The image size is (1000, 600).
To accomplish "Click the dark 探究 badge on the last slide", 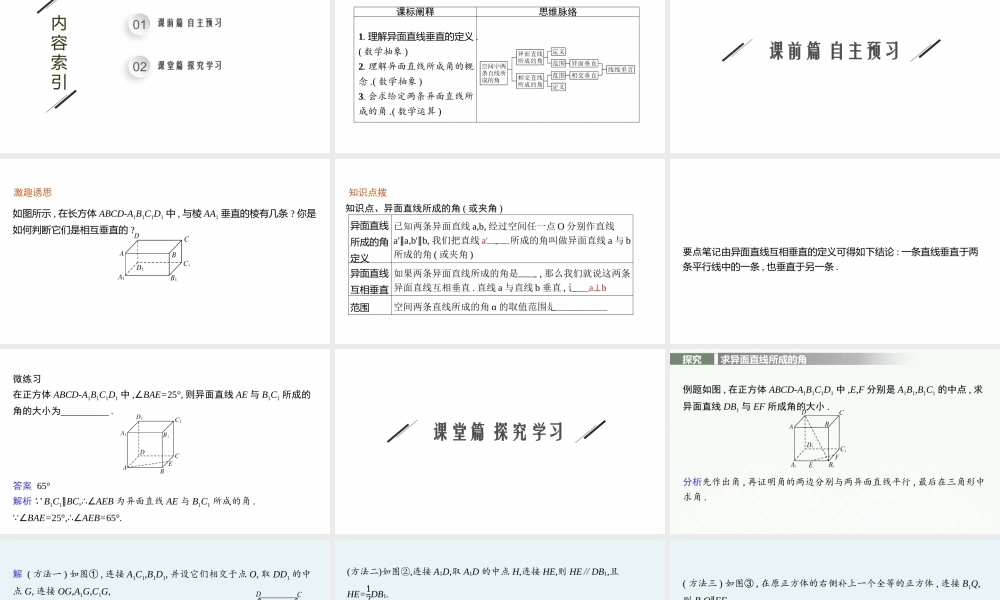I will tap(692, 357).
